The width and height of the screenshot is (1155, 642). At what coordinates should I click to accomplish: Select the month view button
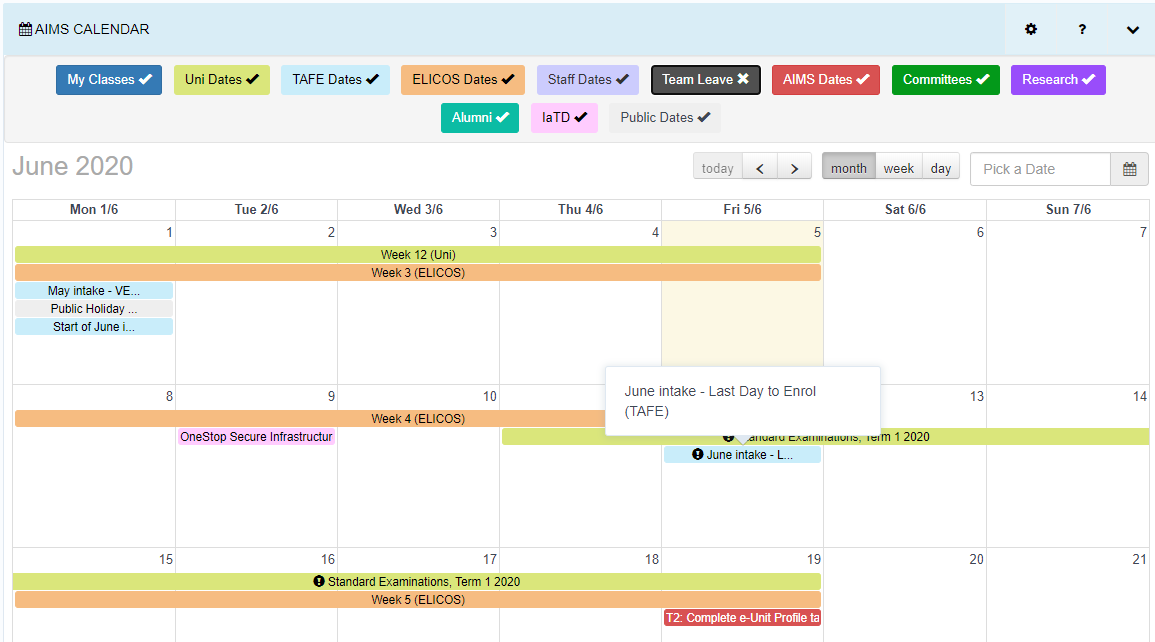[848, 168]
